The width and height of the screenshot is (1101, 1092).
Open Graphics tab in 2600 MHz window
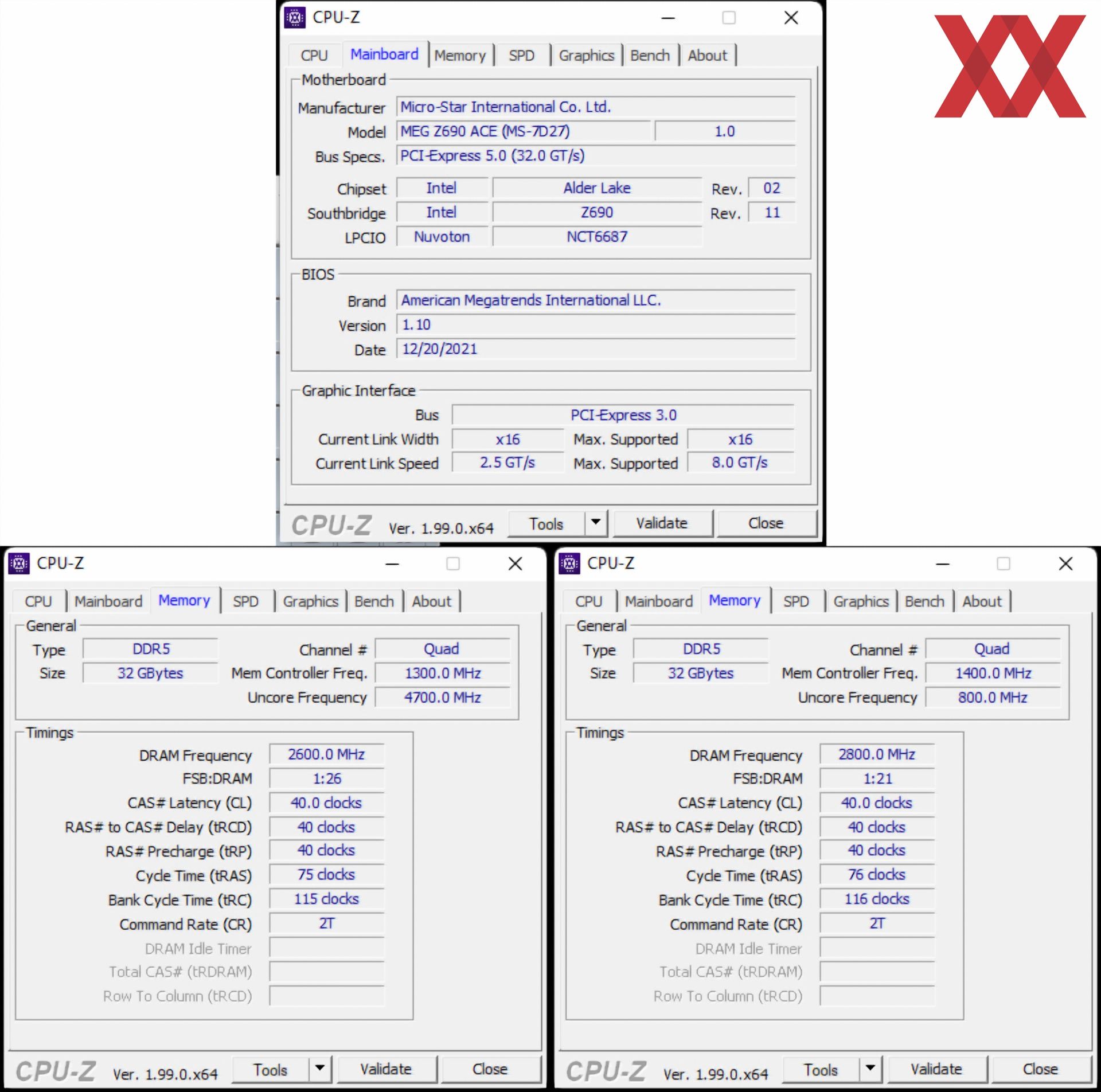311,601
